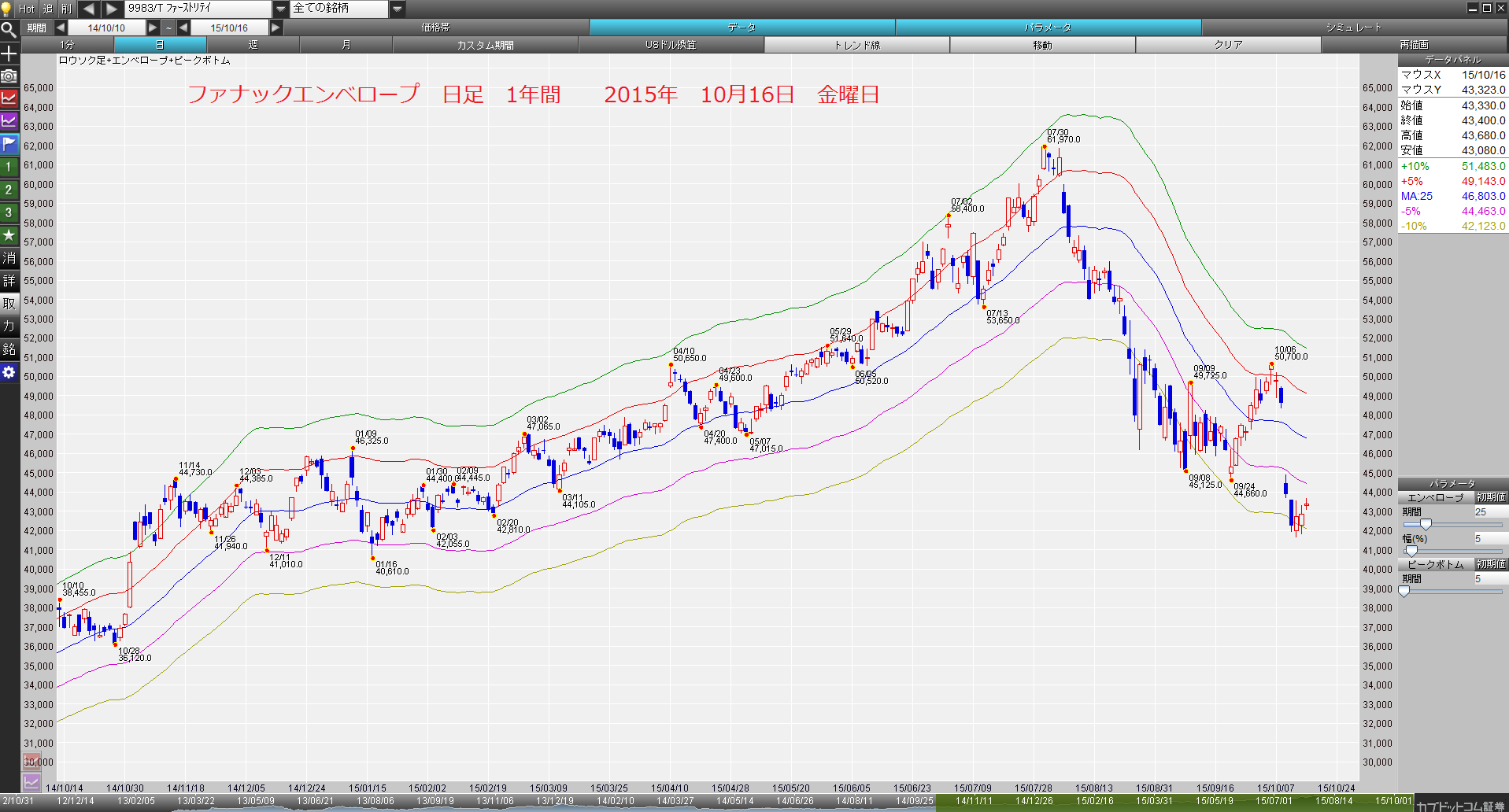Click the end date field 15/10/16
The height and width of the screenshot is (812, 1509).
click(x=229, y=28)
